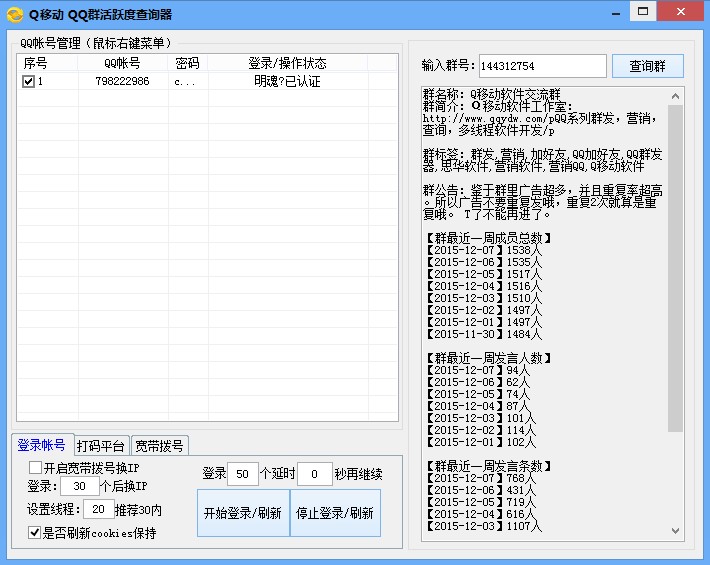Maximize the Q移动 window

tap(643, 11)
